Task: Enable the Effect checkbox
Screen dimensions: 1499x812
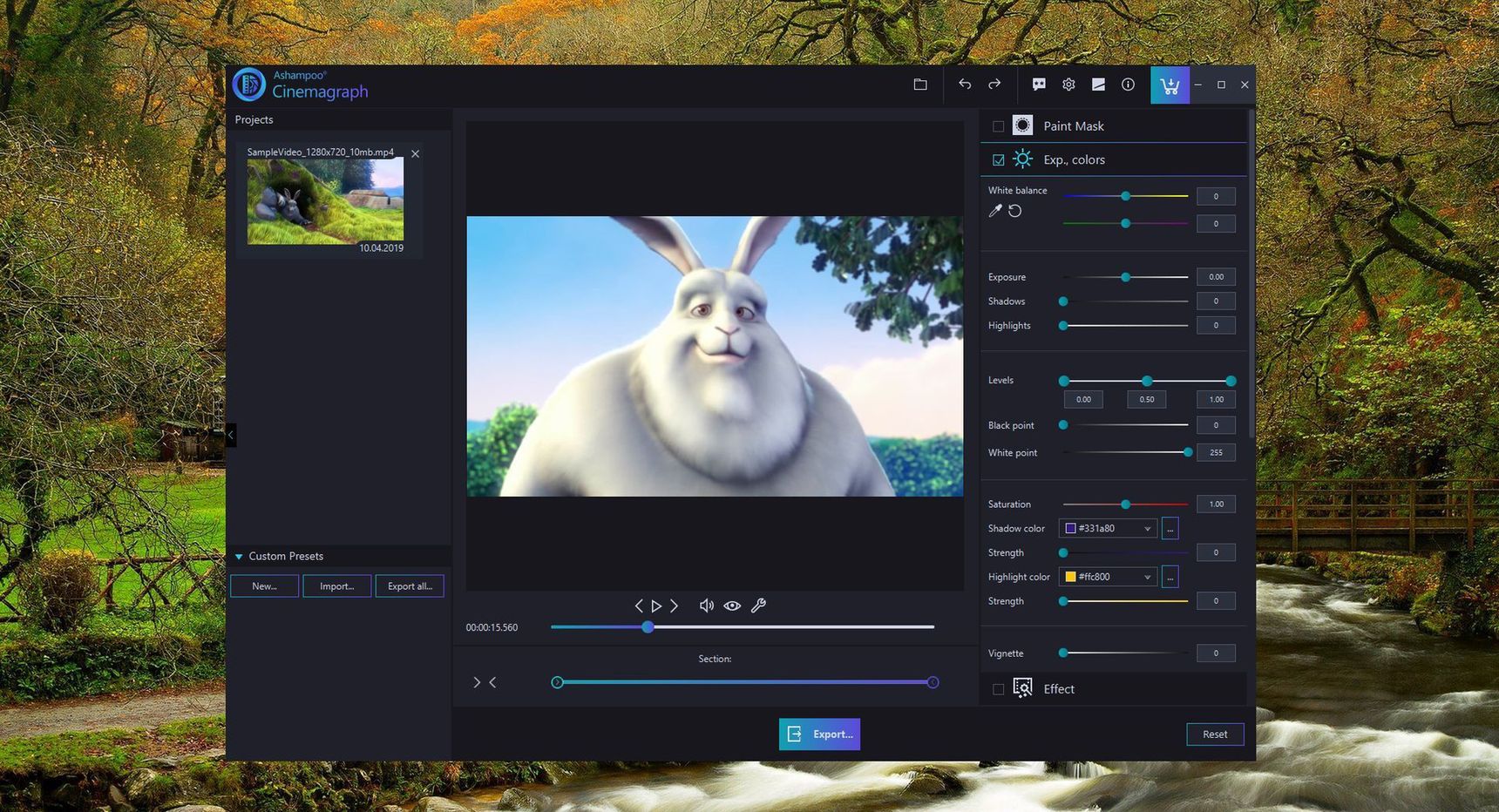Action: (x=999, y=689)
